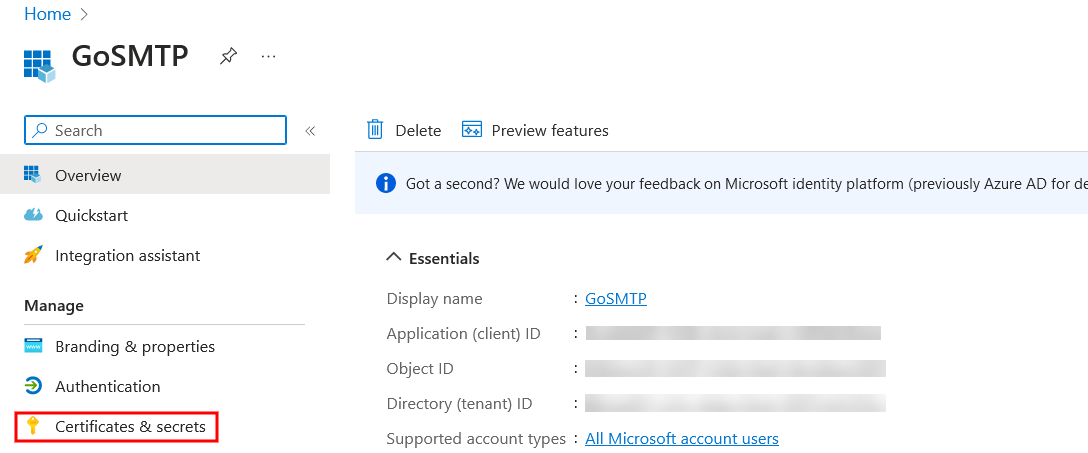Click the Branding & properties www icon

33,345
